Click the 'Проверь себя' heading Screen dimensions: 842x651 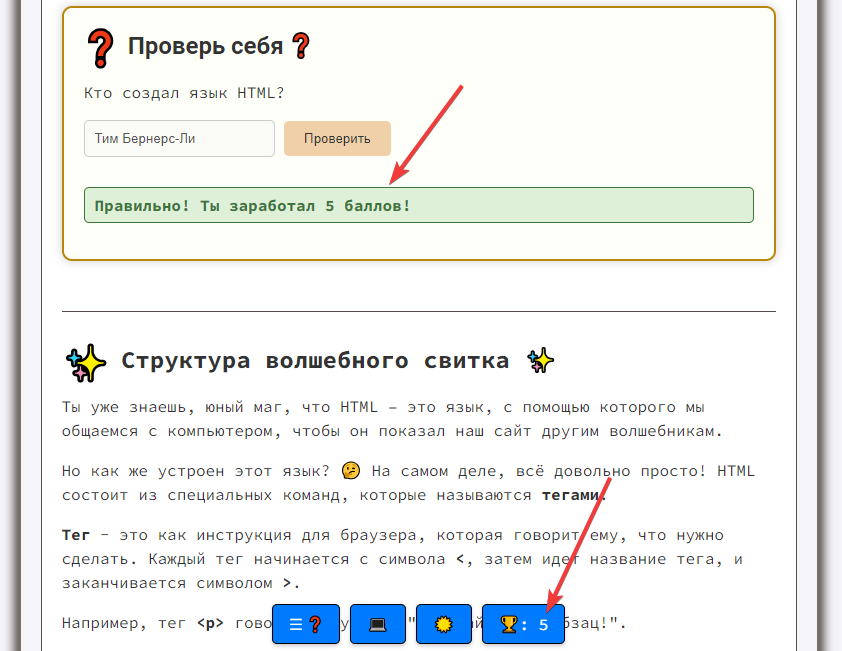pos(205,46)
